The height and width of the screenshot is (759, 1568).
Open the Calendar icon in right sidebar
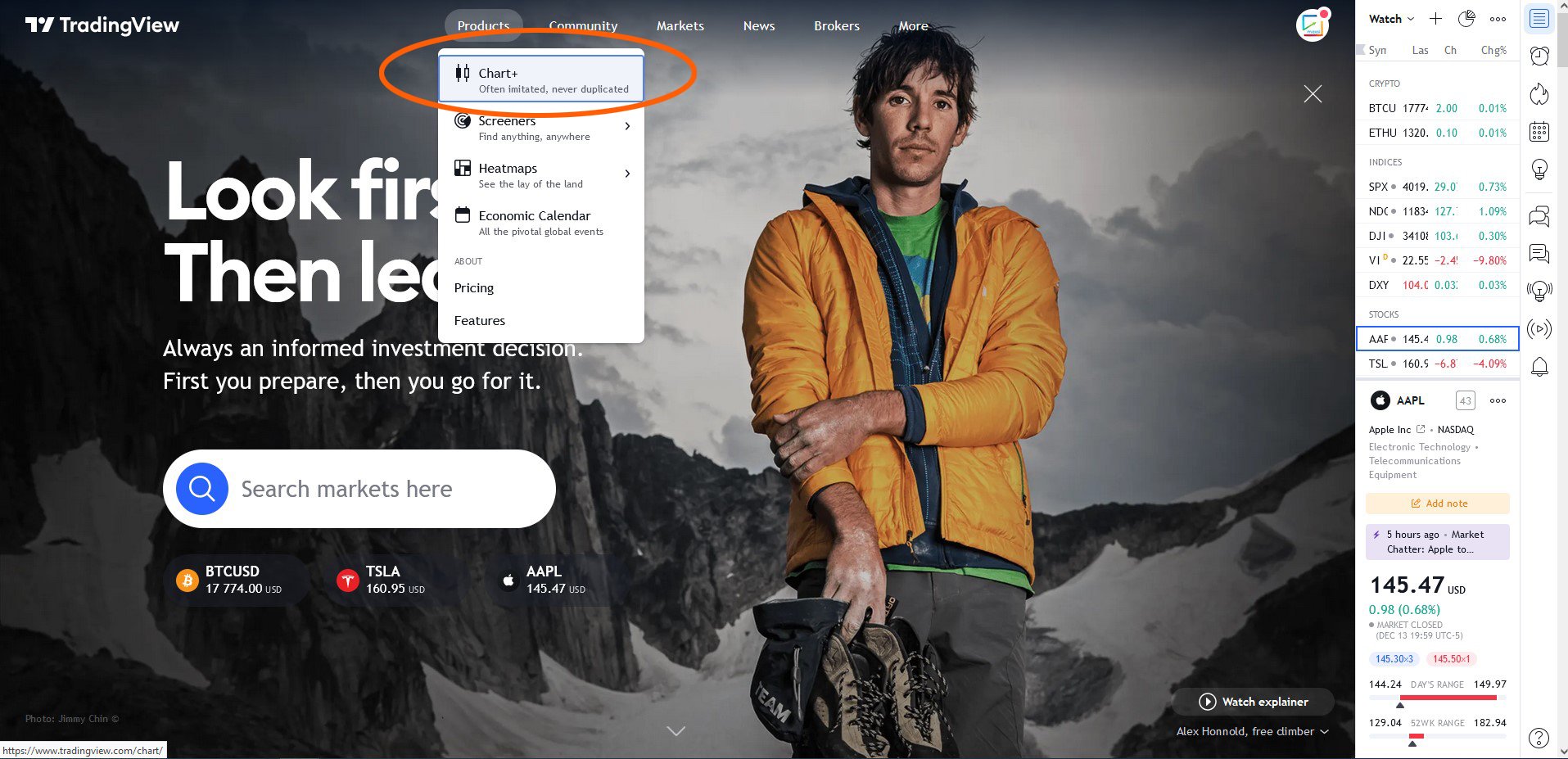click(1539, 132)
